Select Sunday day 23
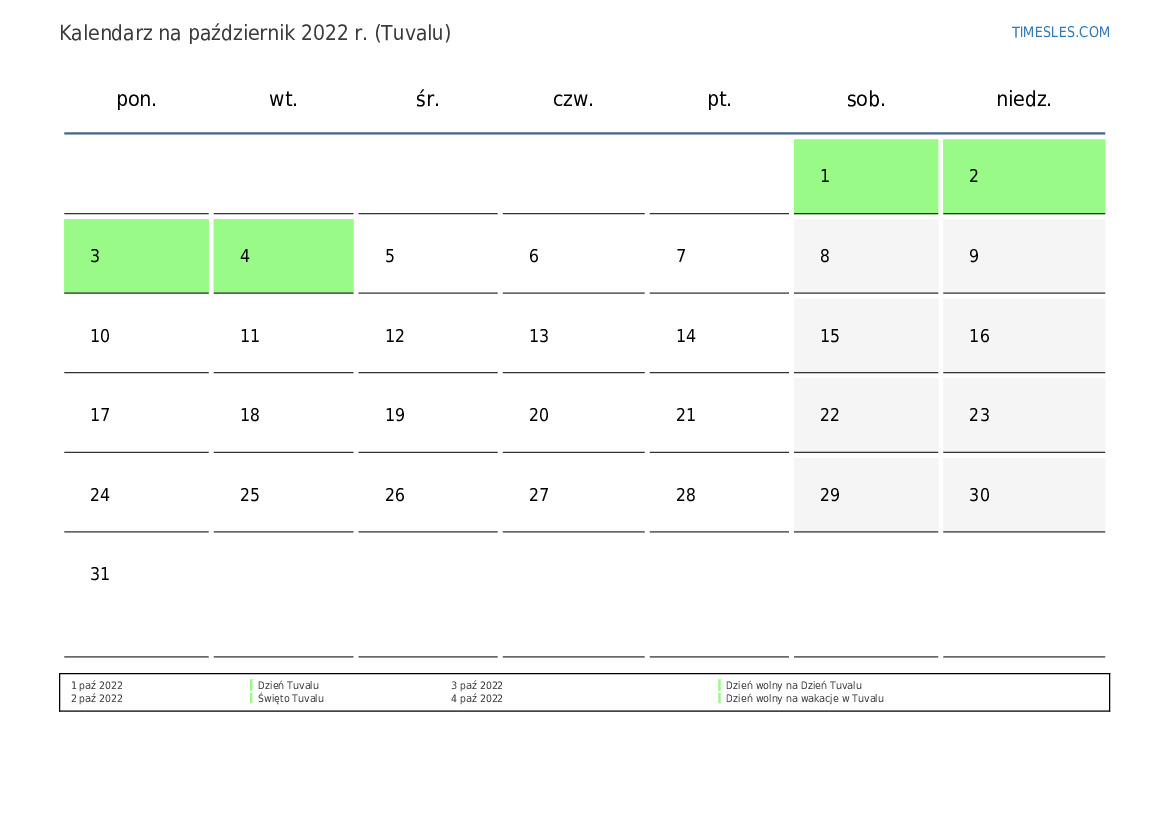Image resolution: width=1169 pixels, height=827 pixels. click(1024, 415)
